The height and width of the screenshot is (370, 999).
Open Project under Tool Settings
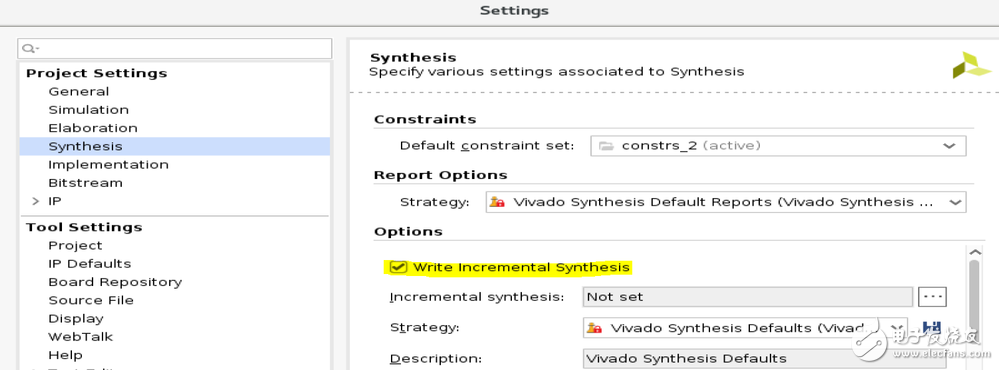click(75, 246)
